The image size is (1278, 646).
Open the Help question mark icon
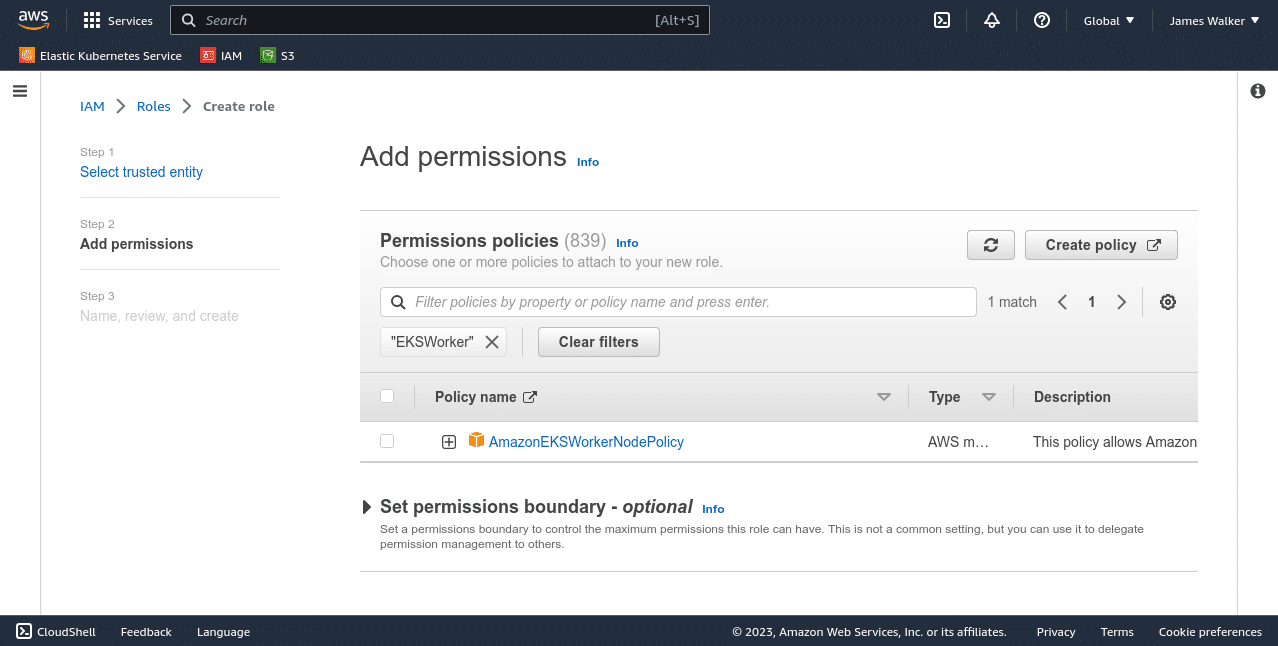[1041, 20]
